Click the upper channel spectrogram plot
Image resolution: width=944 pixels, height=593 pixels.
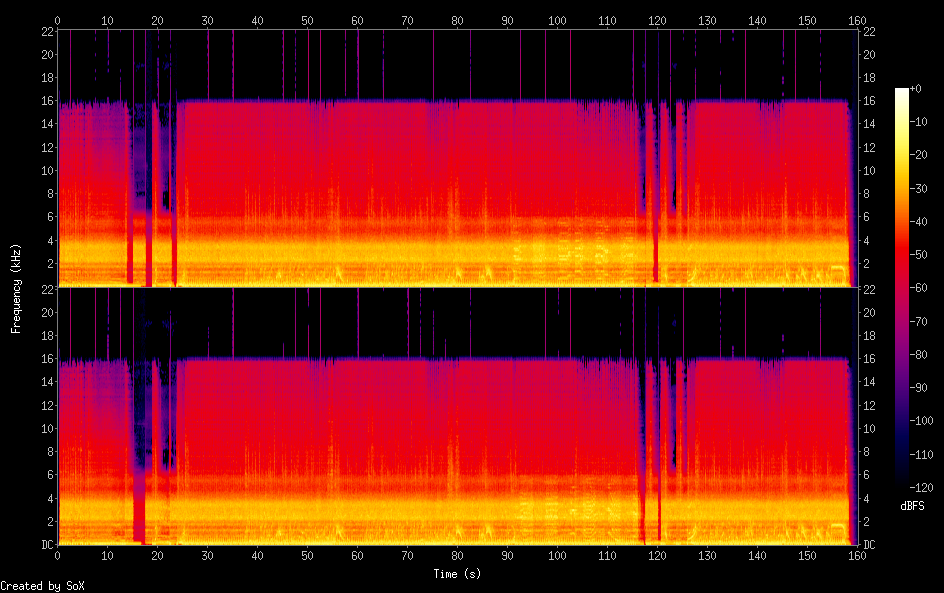(458, 158)
